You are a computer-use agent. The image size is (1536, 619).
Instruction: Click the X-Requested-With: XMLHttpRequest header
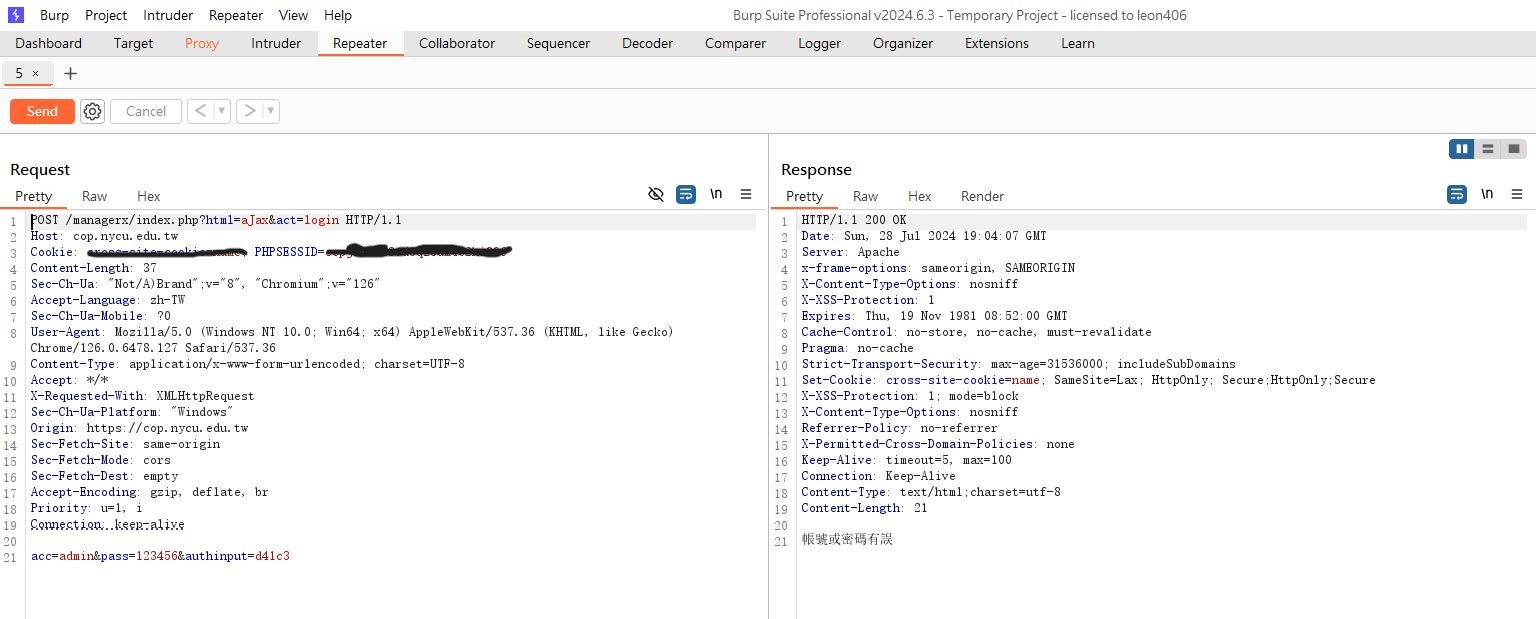[142, 396]
